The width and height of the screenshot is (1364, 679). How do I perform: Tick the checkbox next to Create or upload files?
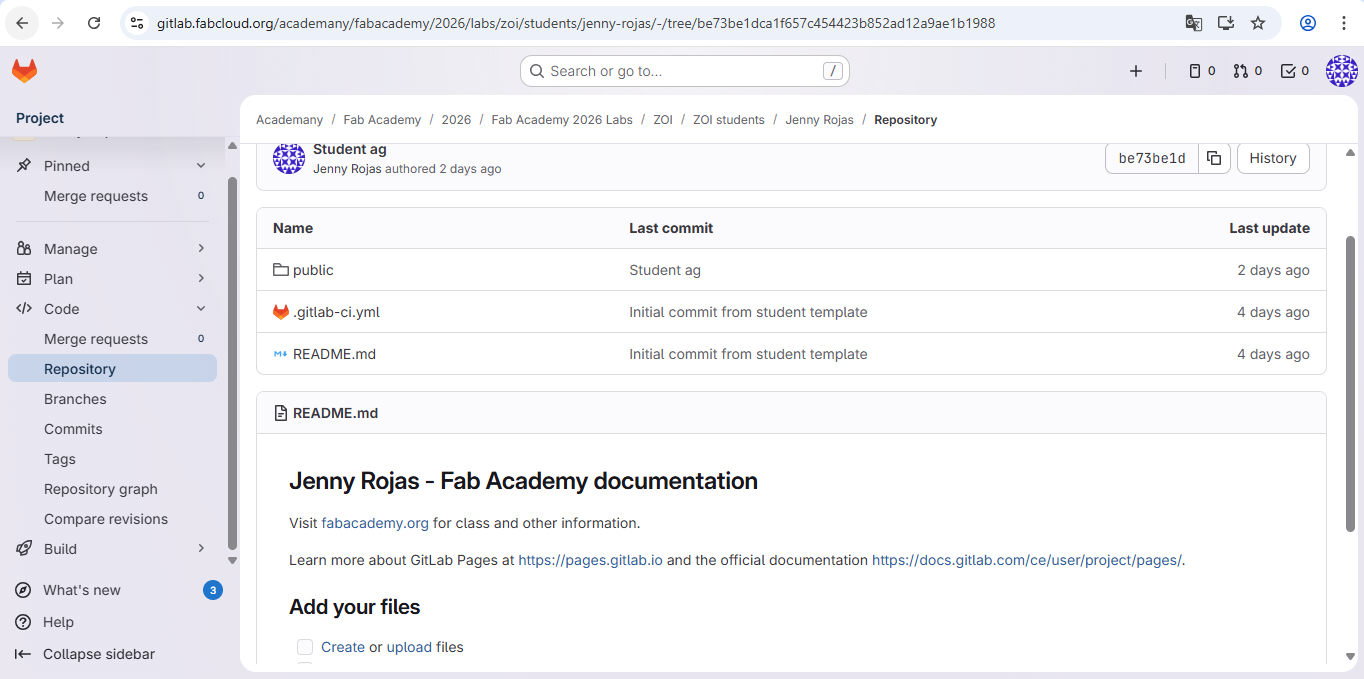[x=304, y=647]
